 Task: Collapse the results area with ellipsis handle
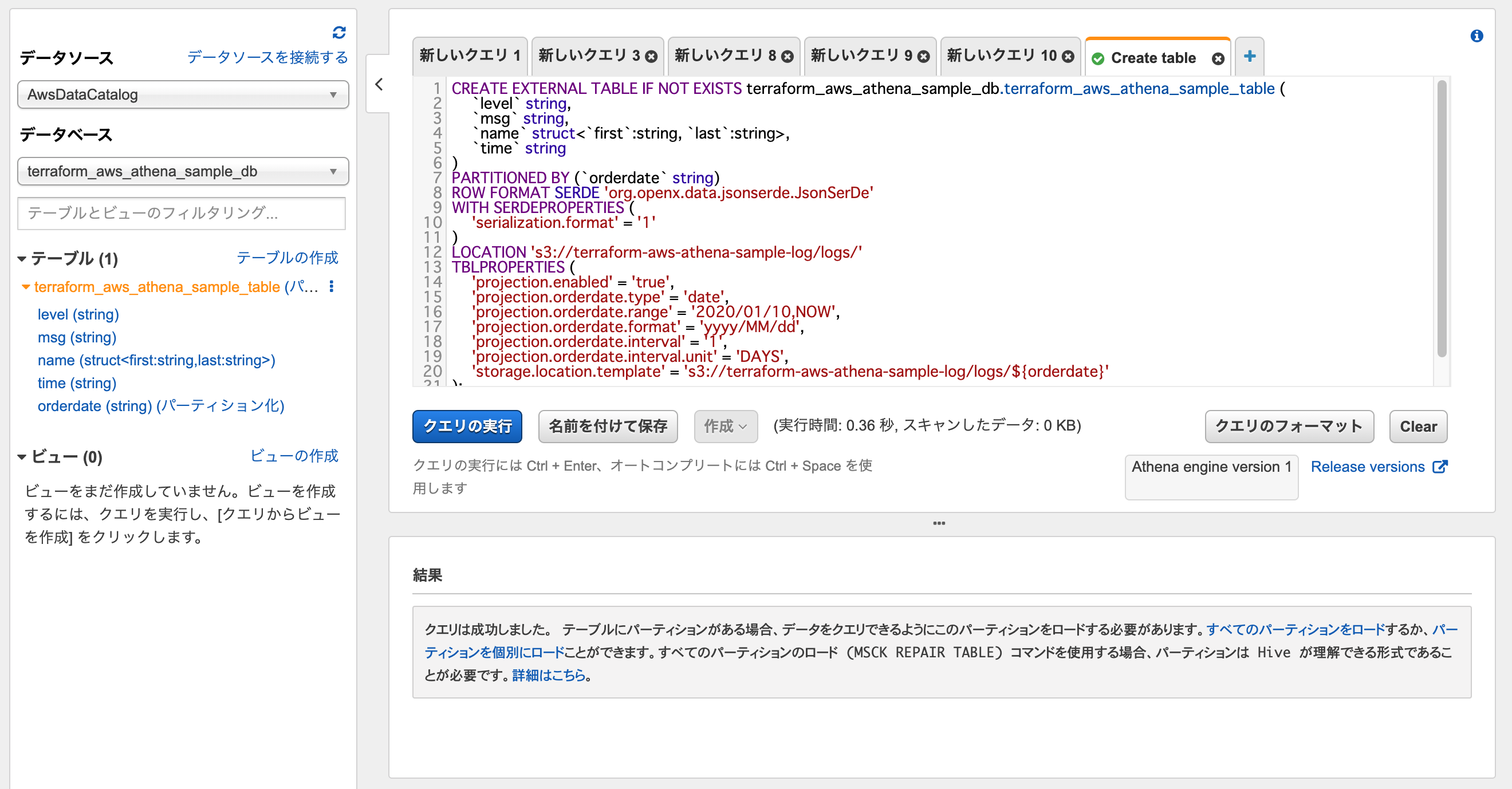coord(939,524)
